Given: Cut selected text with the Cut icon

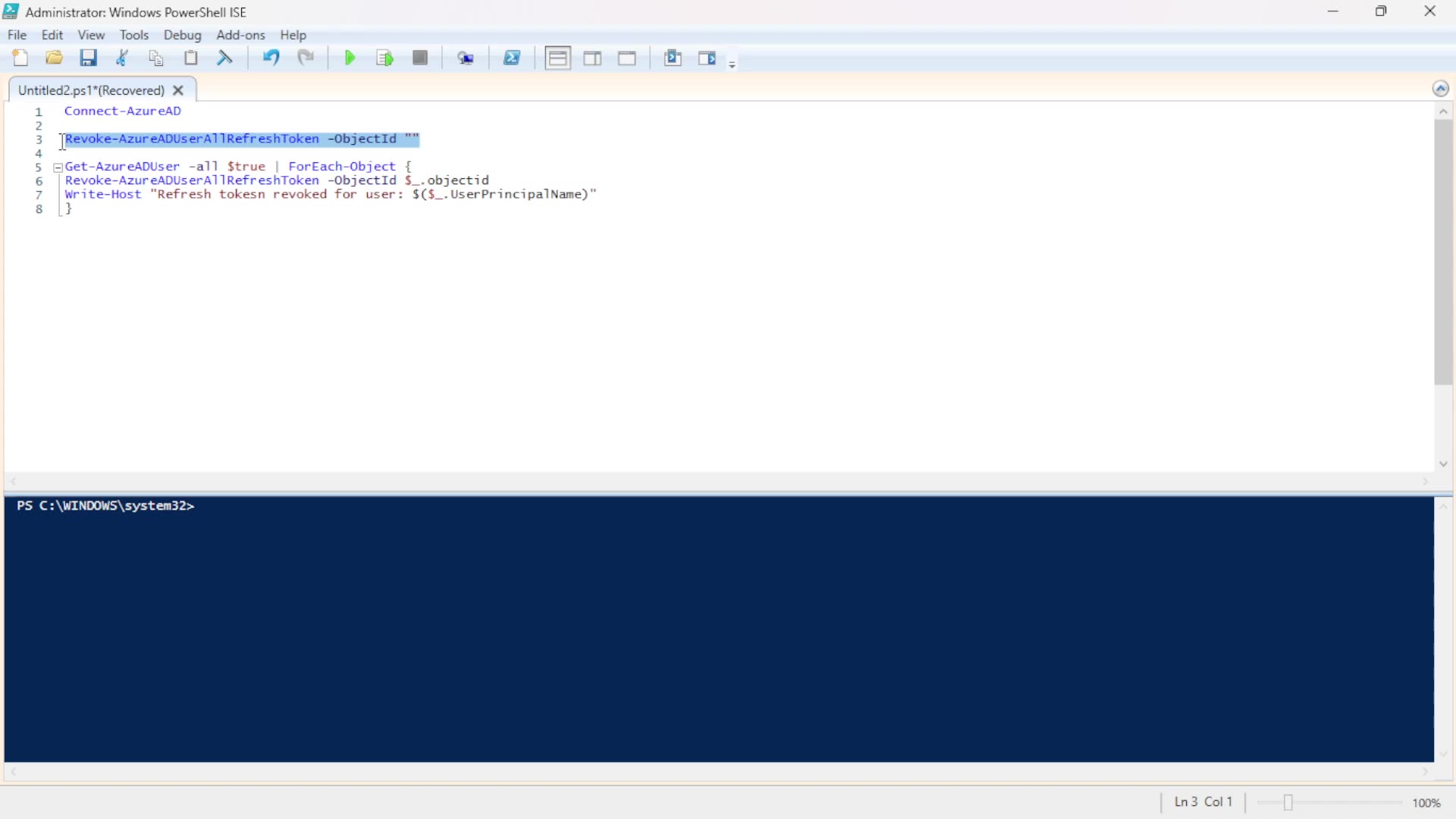Looking at the screenshot, I should [122, 58].
